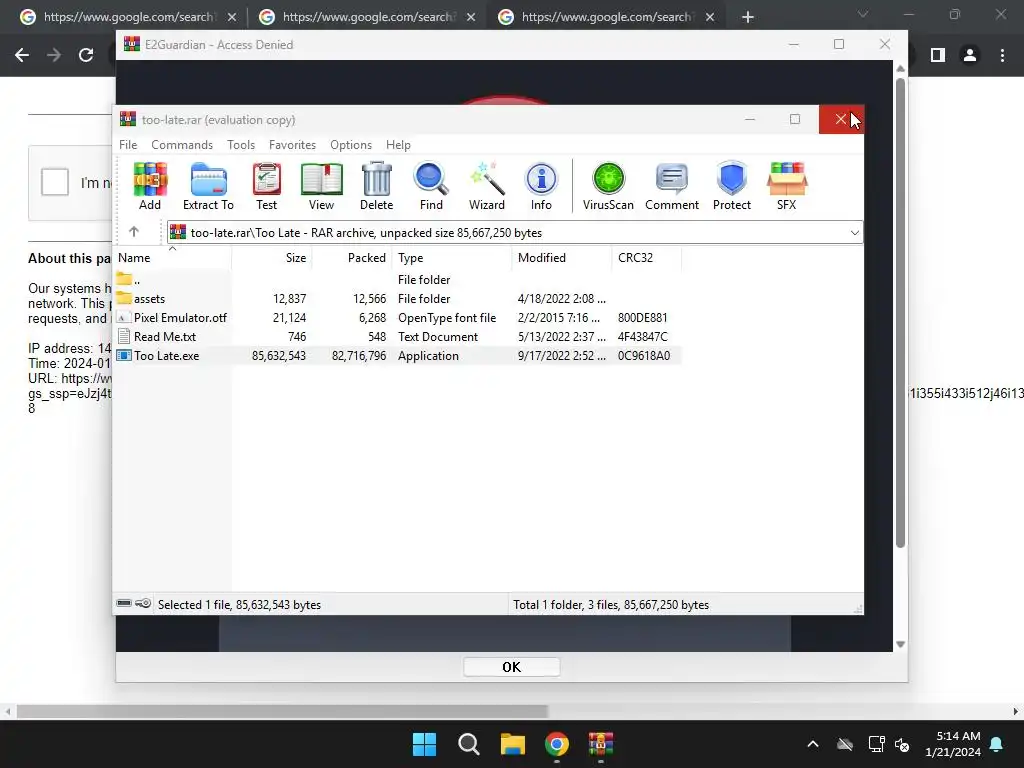Screen dimensions: 1024x768
Task: Click the Add toolbar icon in WinRAR
Action: (150, 186)
